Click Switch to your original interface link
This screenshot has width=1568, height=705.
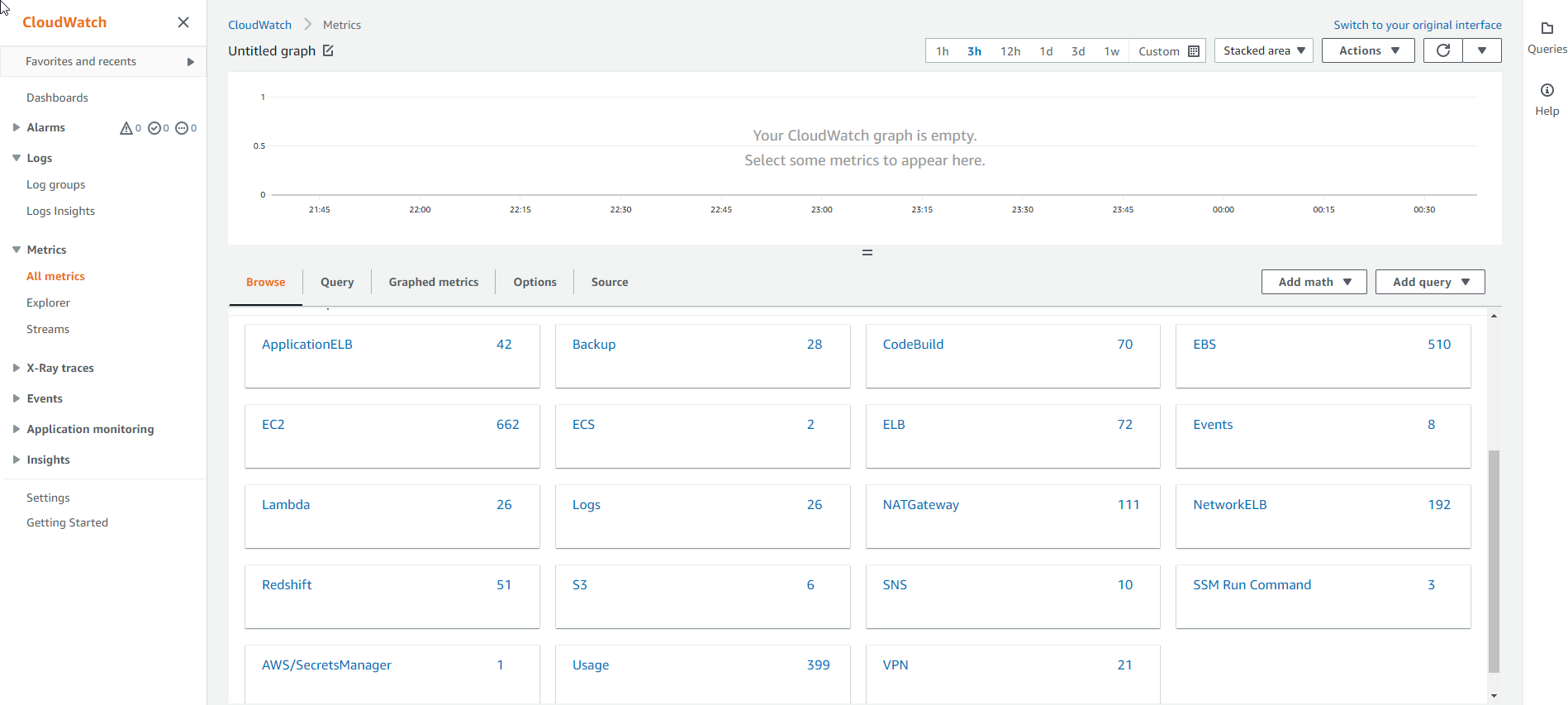click(1418, 25)
